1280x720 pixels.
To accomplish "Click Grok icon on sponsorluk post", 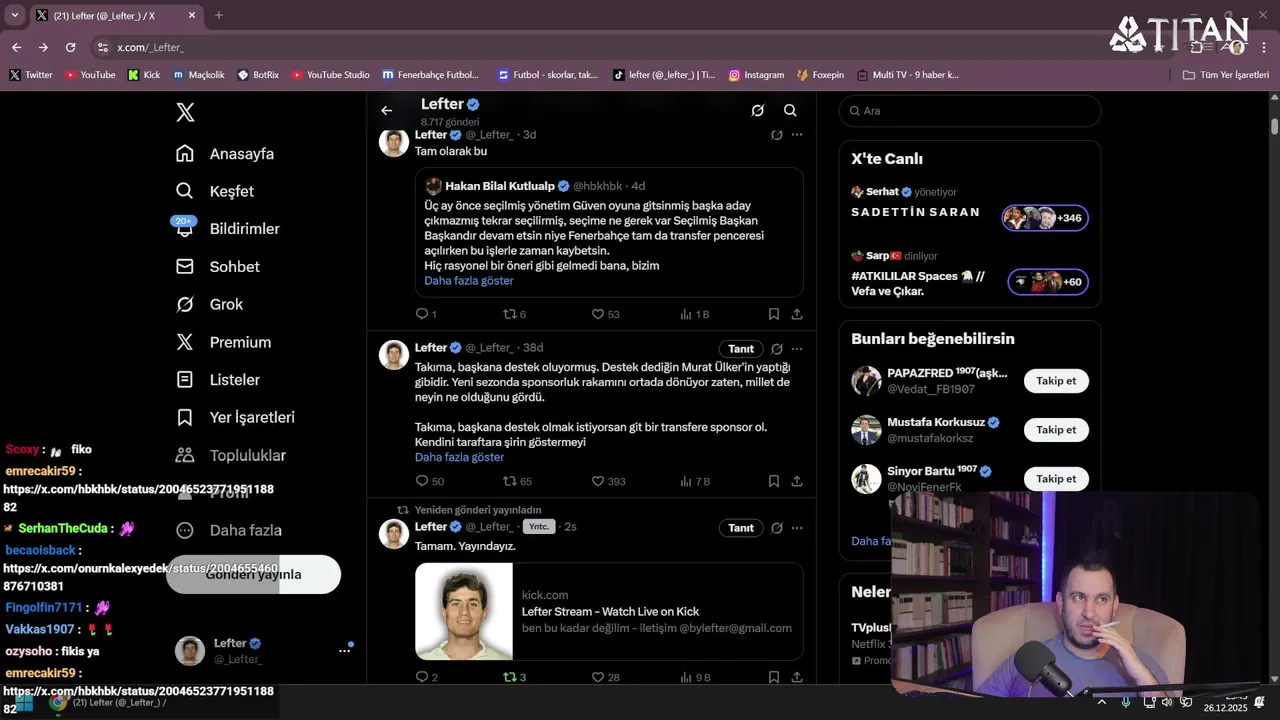I will (777, 349).
